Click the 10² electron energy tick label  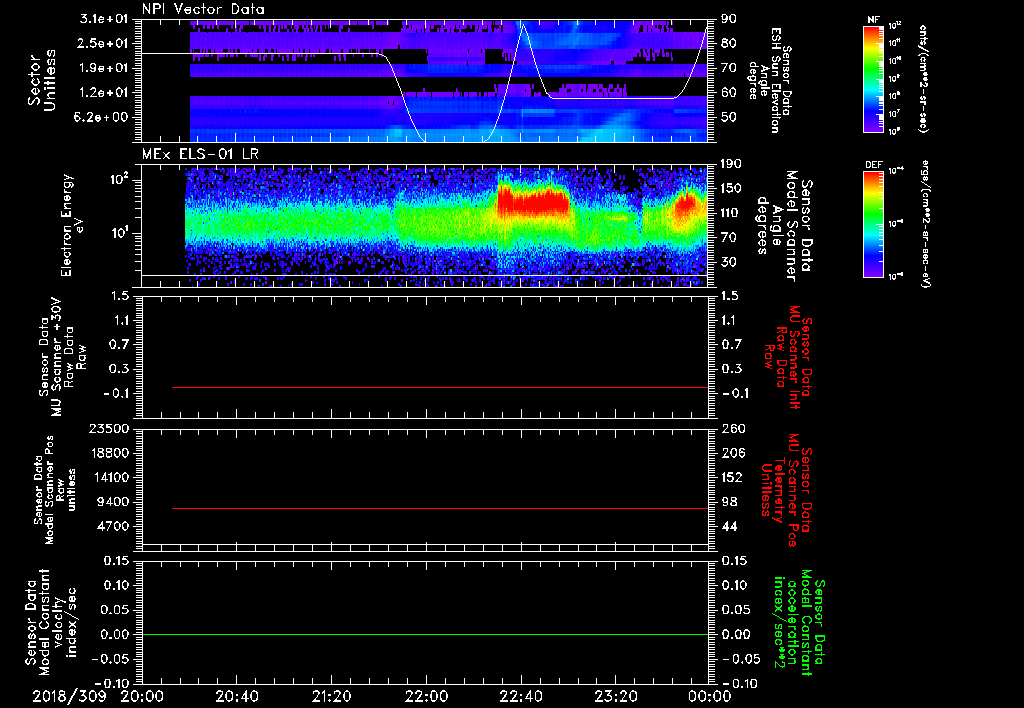click(118, 179)
